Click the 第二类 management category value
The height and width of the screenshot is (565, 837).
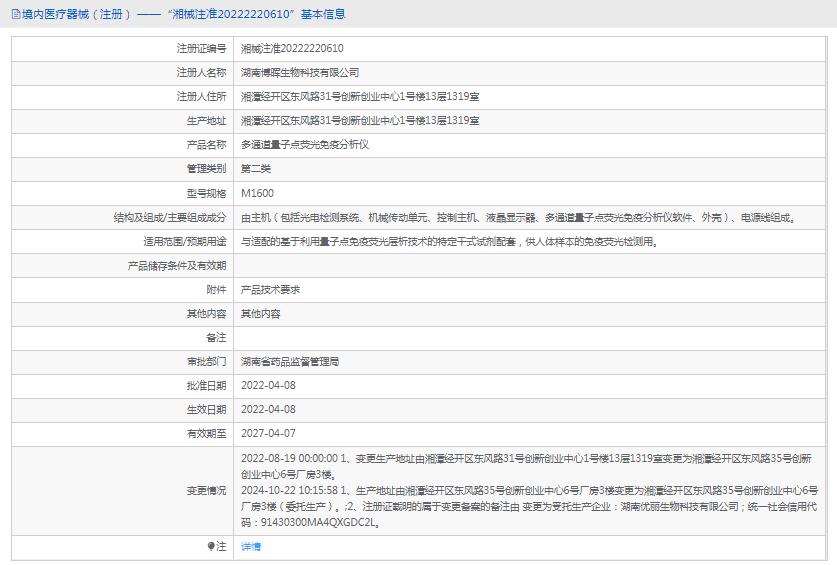click(x=256, y=169)
